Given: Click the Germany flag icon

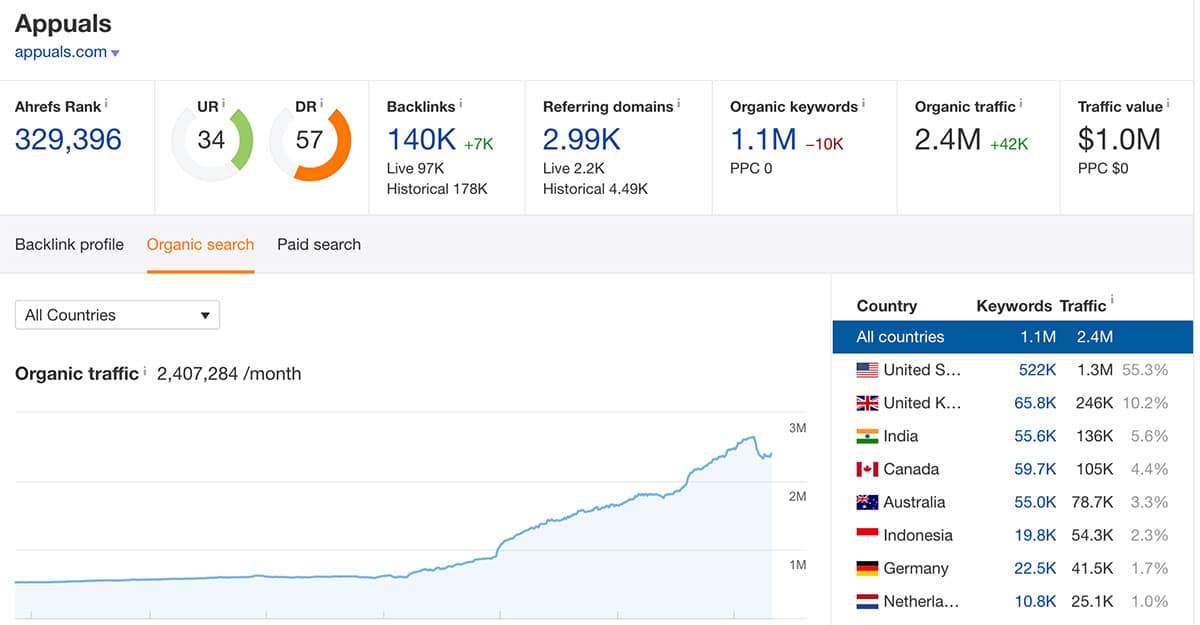Looking at the screenshot, I should 867,568.
